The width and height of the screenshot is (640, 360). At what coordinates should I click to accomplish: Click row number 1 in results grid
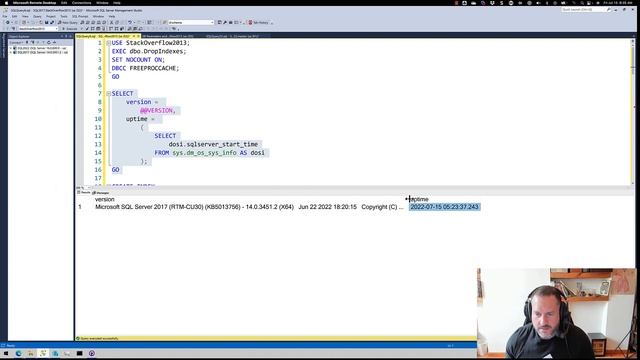[x=80, y=207]
